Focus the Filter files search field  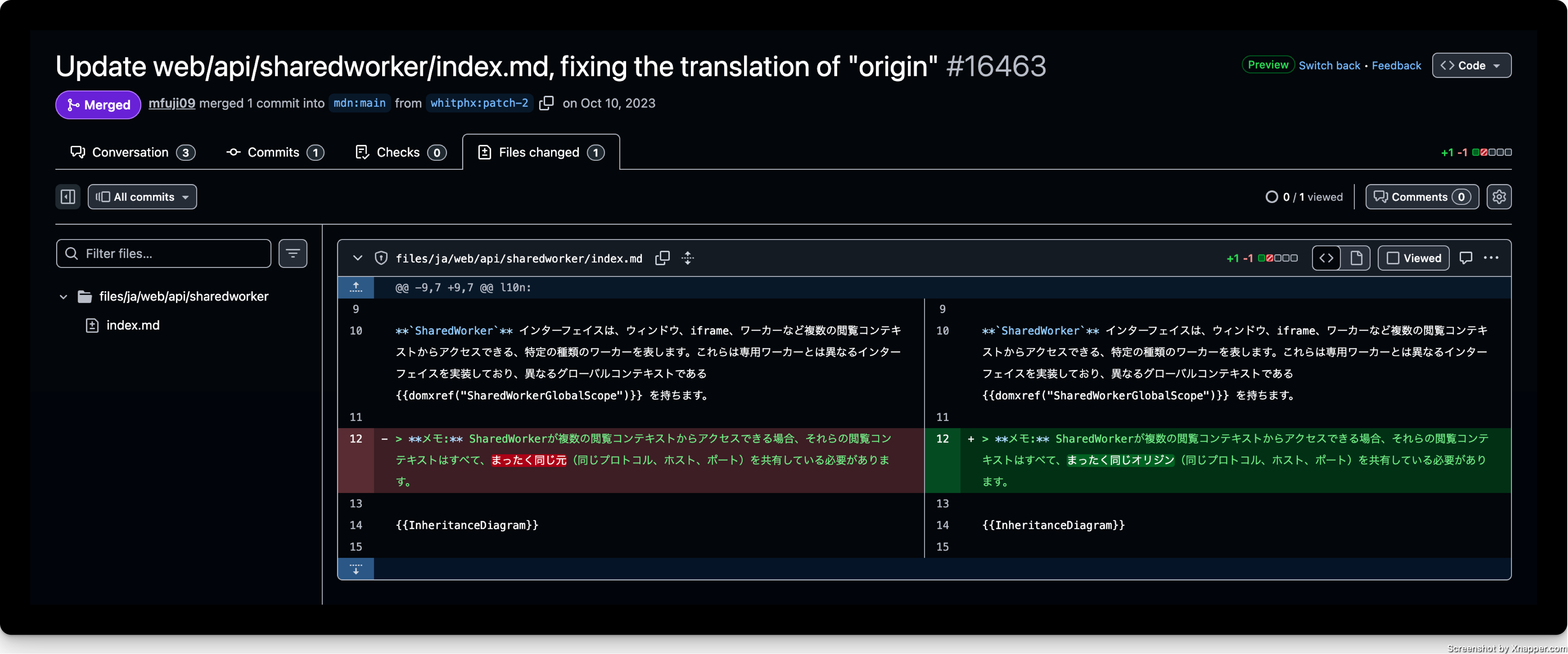(164, 253)
